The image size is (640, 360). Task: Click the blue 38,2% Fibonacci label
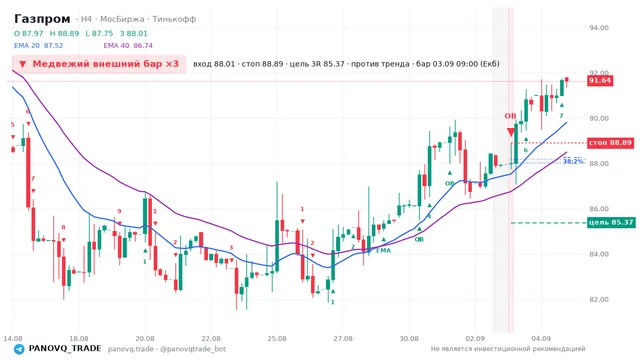[x=573, y=161]
